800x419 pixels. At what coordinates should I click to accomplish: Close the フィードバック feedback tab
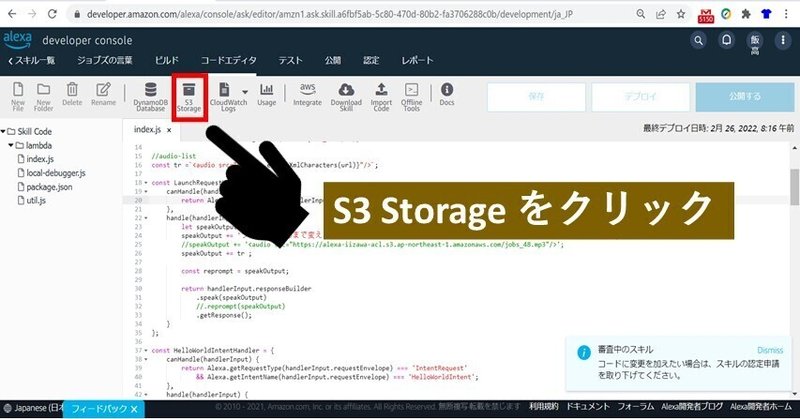[134, 409]
